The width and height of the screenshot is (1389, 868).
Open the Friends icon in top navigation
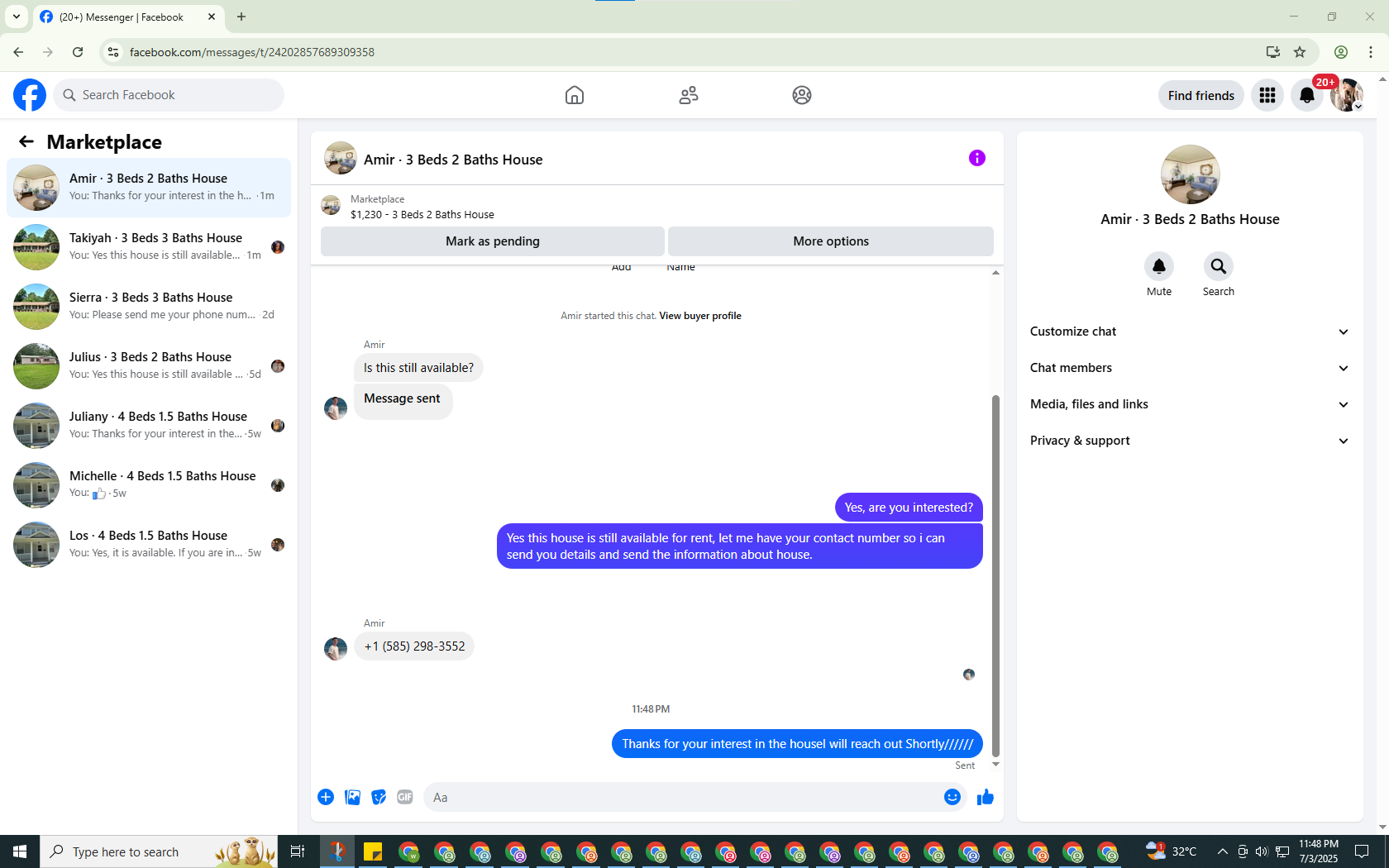point(689,95)
